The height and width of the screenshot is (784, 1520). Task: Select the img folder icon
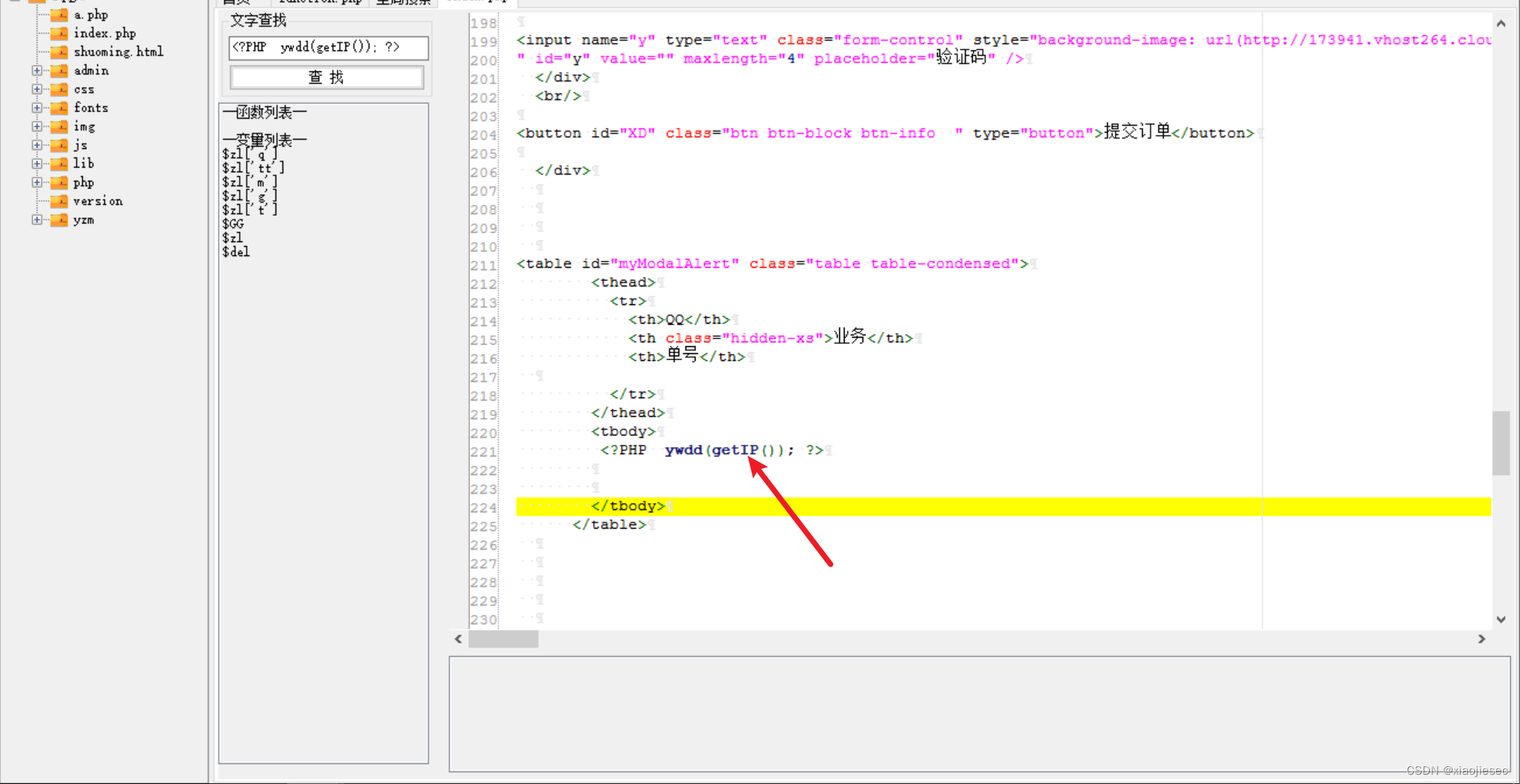pyautogui.click(x=58, y=126)
